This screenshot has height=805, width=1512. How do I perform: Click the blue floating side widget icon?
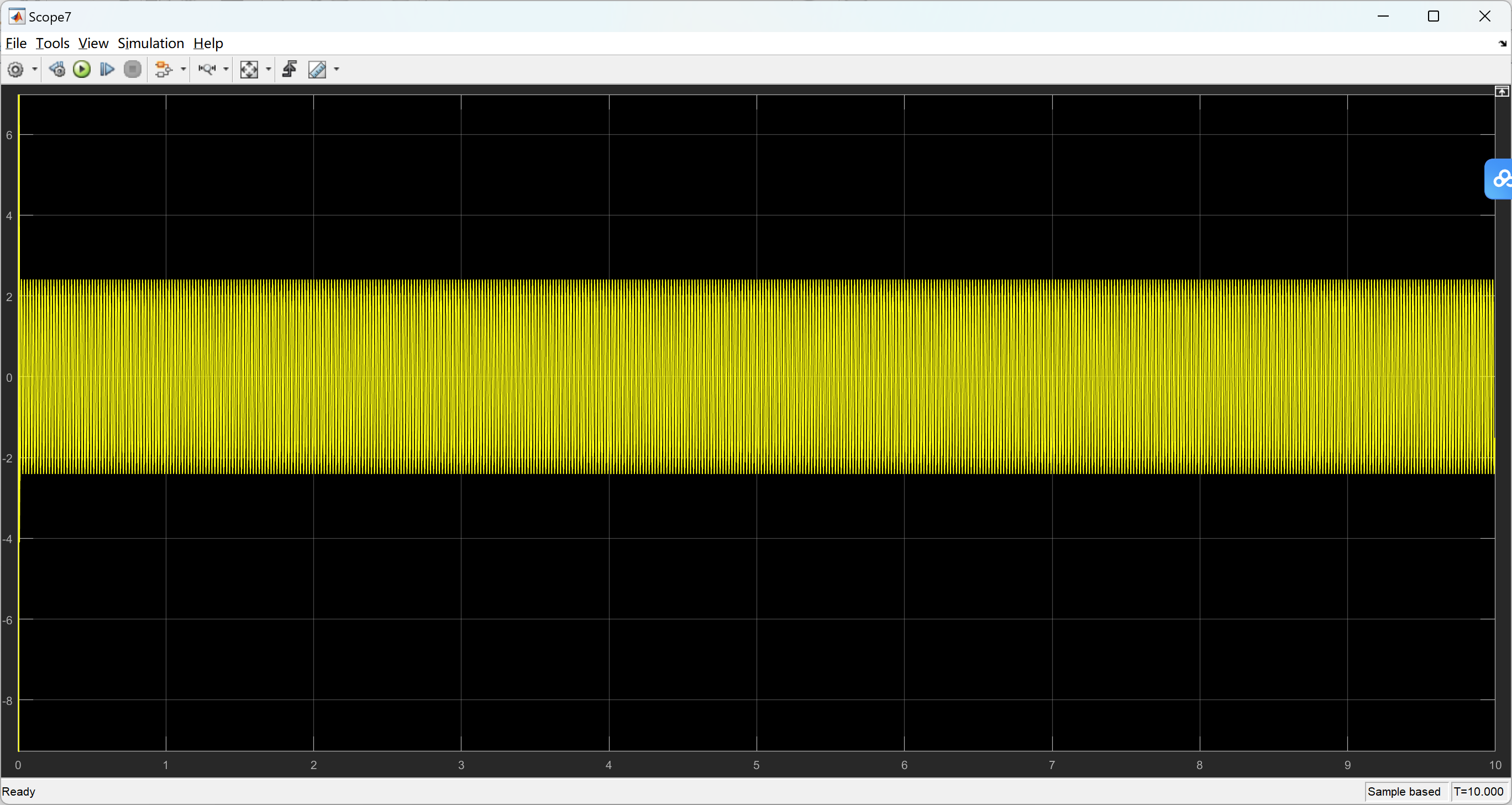tap(1501, 179)
